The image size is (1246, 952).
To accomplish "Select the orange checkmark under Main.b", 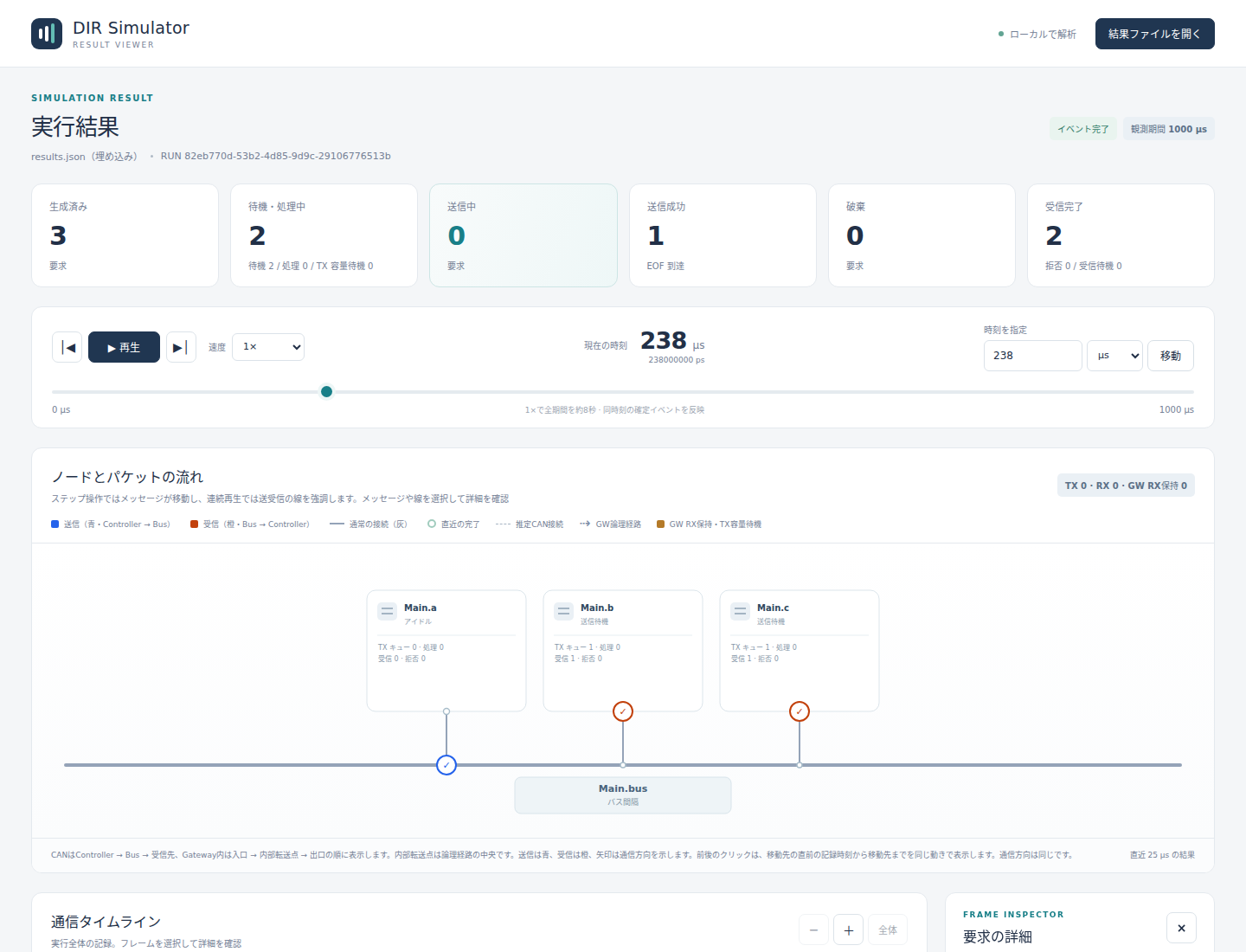I will coord(623,711).
